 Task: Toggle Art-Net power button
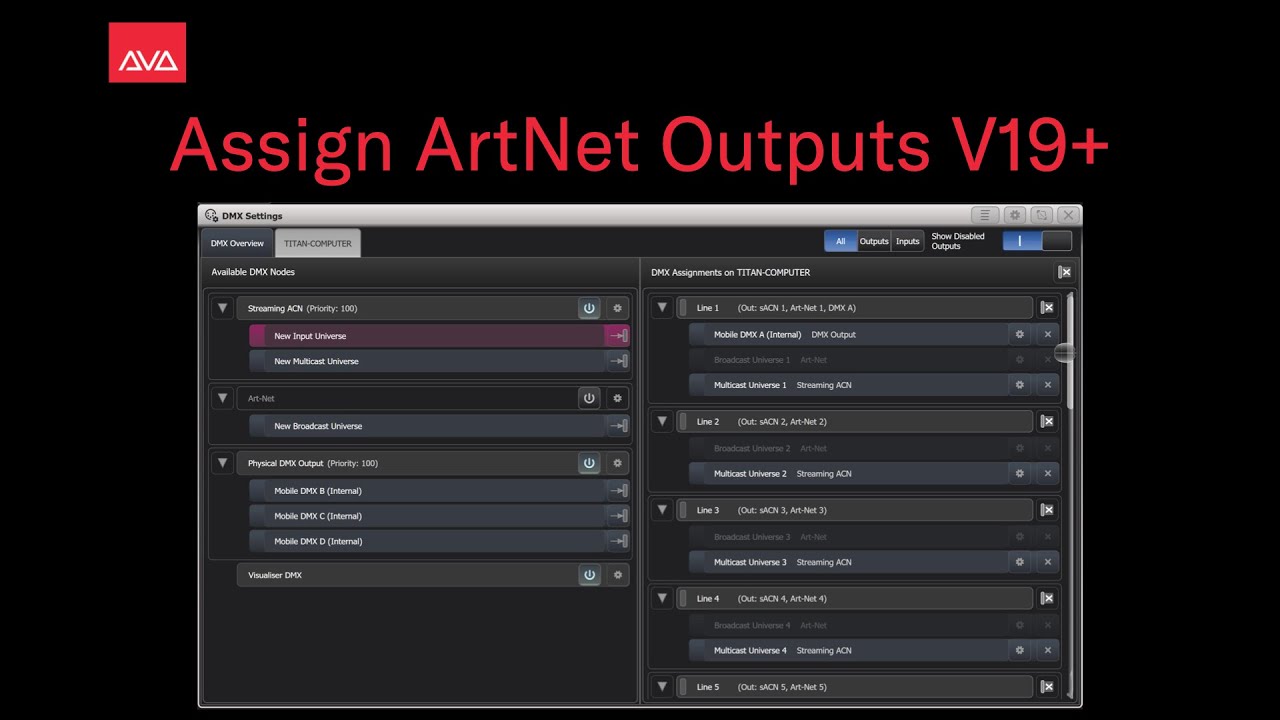coord(589,398)
